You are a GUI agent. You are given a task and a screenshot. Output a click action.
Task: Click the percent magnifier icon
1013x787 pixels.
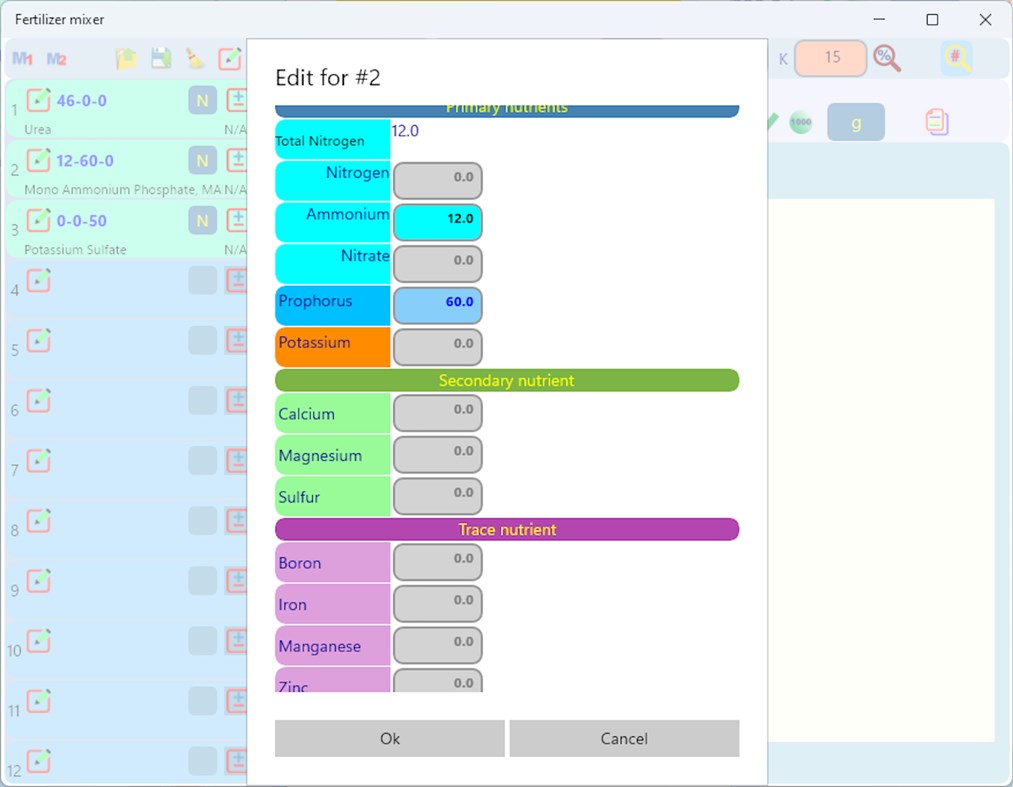tap(888, 58)
